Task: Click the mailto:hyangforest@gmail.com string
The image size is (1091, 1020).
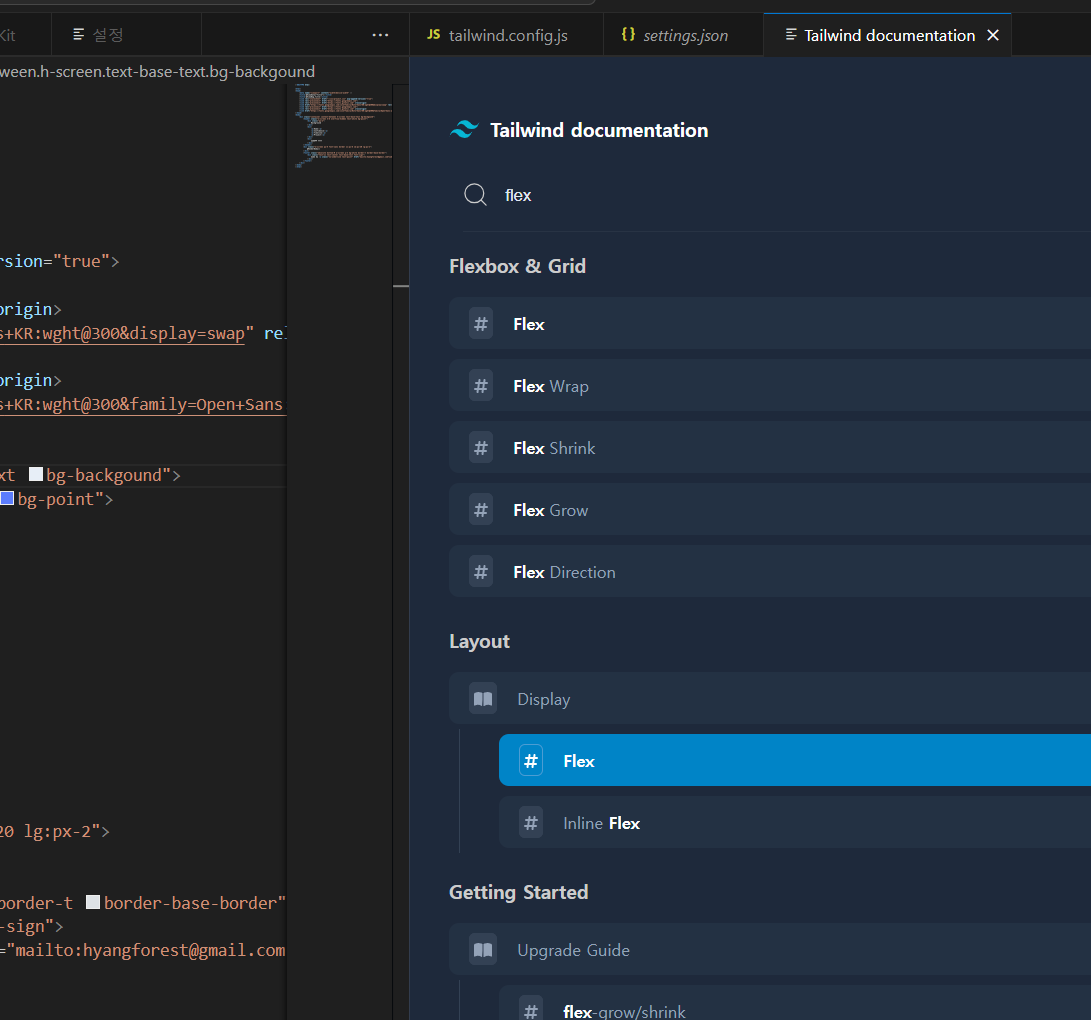Action: [150, 950]
